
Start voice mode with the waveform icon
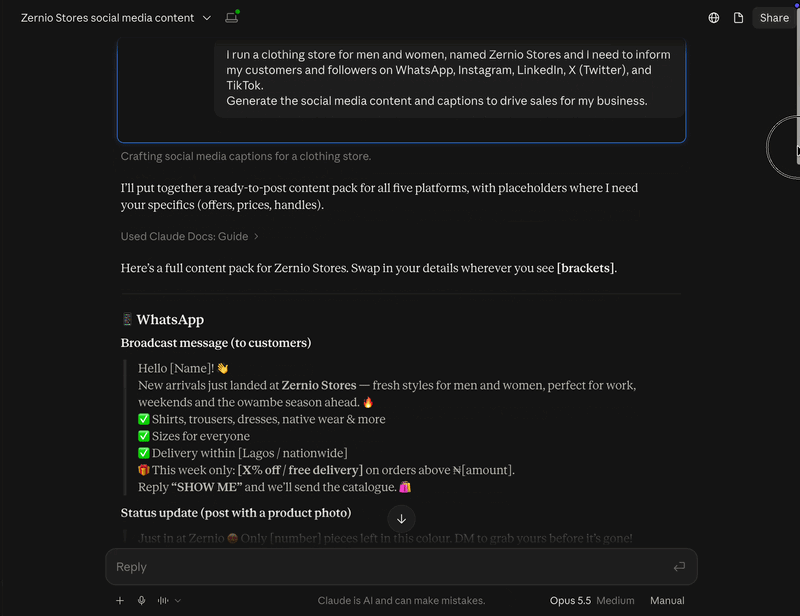(x=163, y=601)
